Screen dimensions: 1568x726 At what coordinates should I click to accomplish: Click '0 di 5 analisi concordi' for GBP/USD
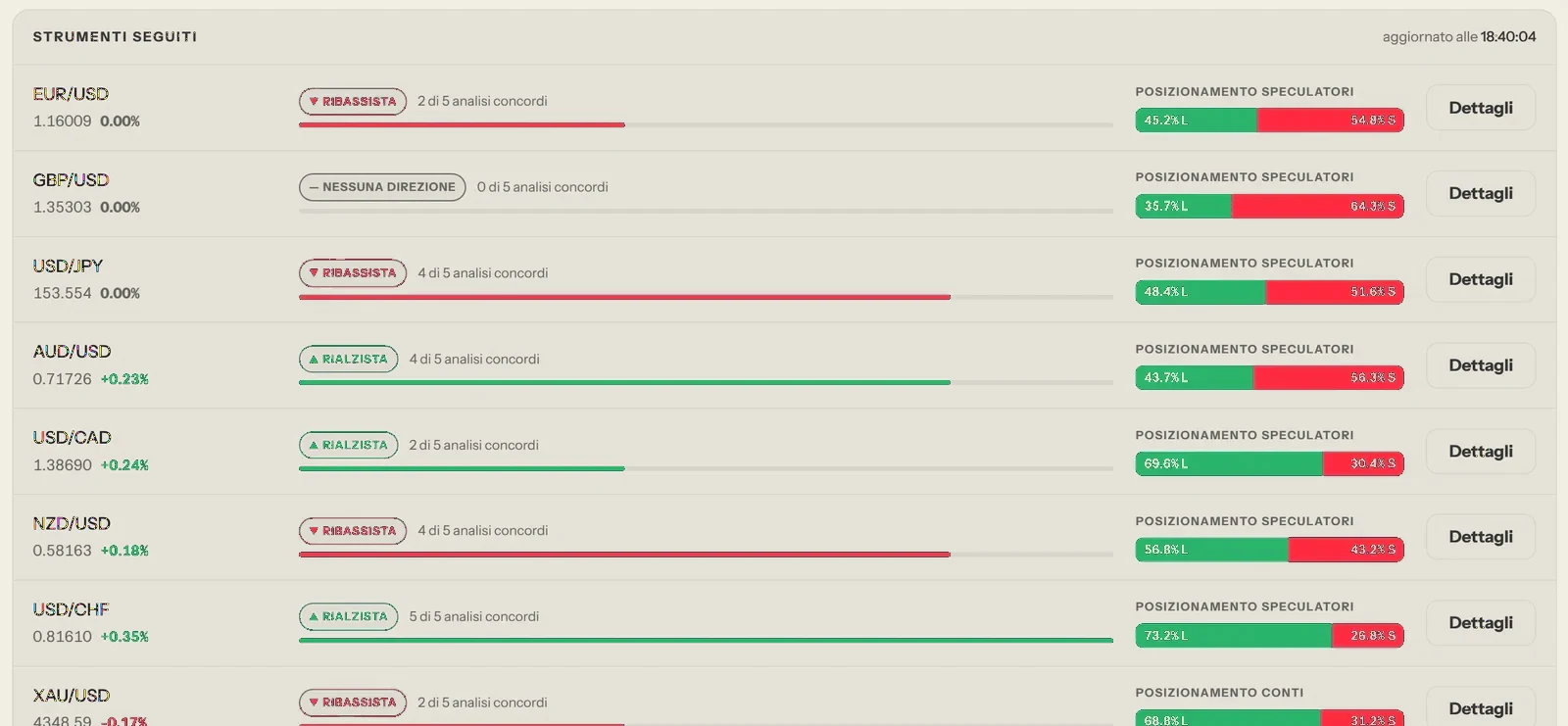[543, 187]
